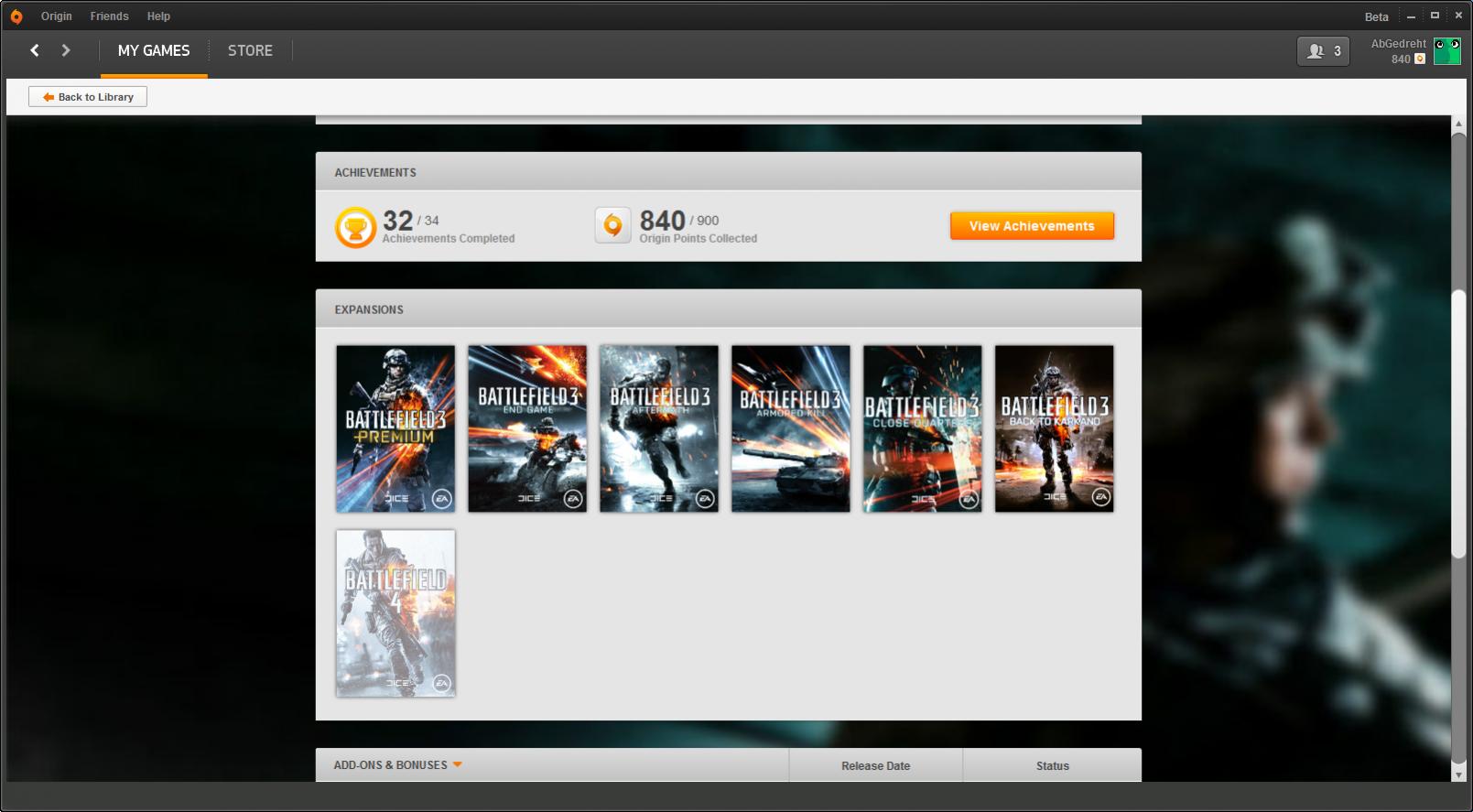This screenshot has width=1473, height=812.
Task: Click the AbGedreht username
Action: (x=1398, y=44)
